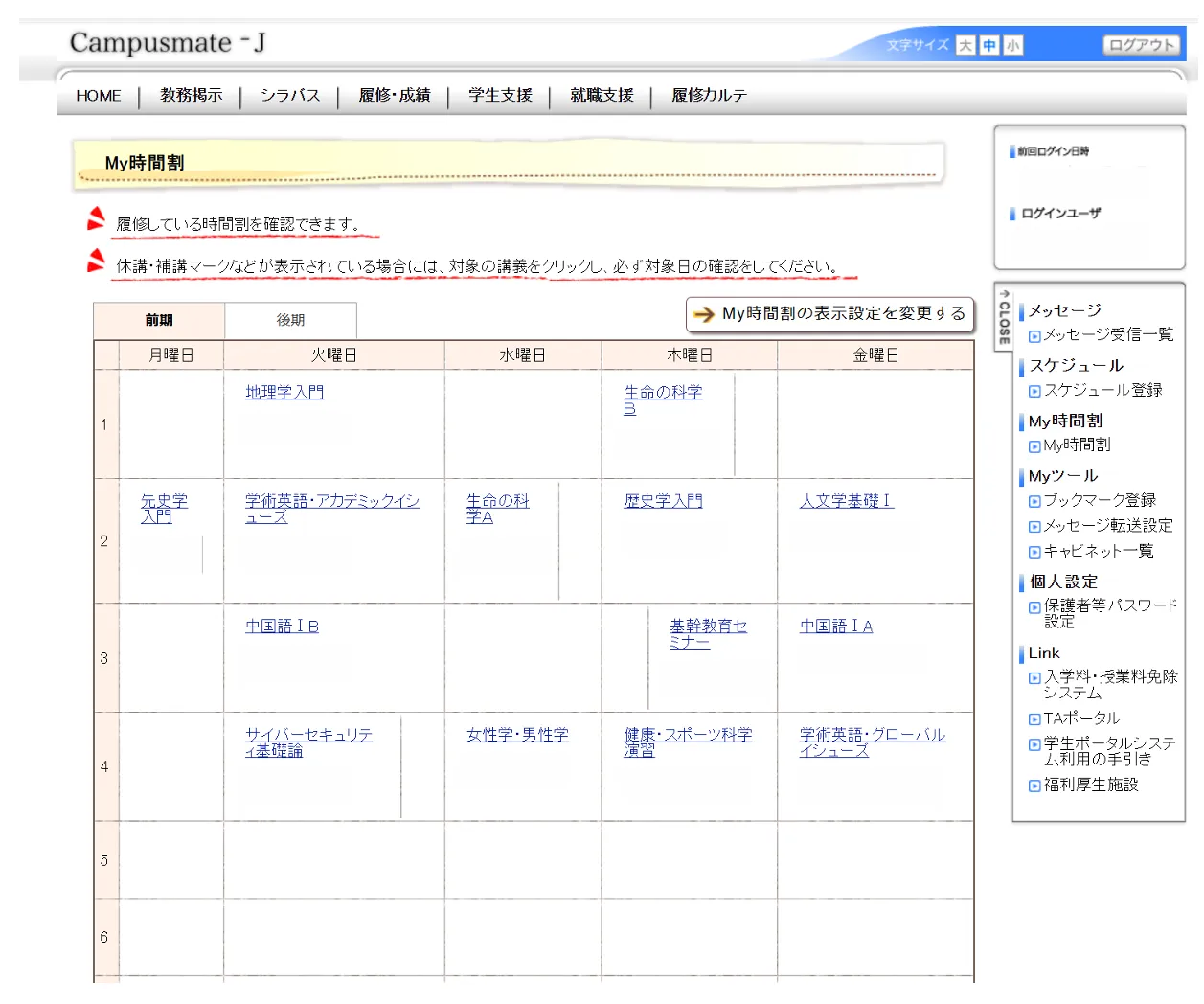Viewport: 1204px width, 1004px height.
Task: Click the 火曜日 column header
Action: click(x=334, y=355)
